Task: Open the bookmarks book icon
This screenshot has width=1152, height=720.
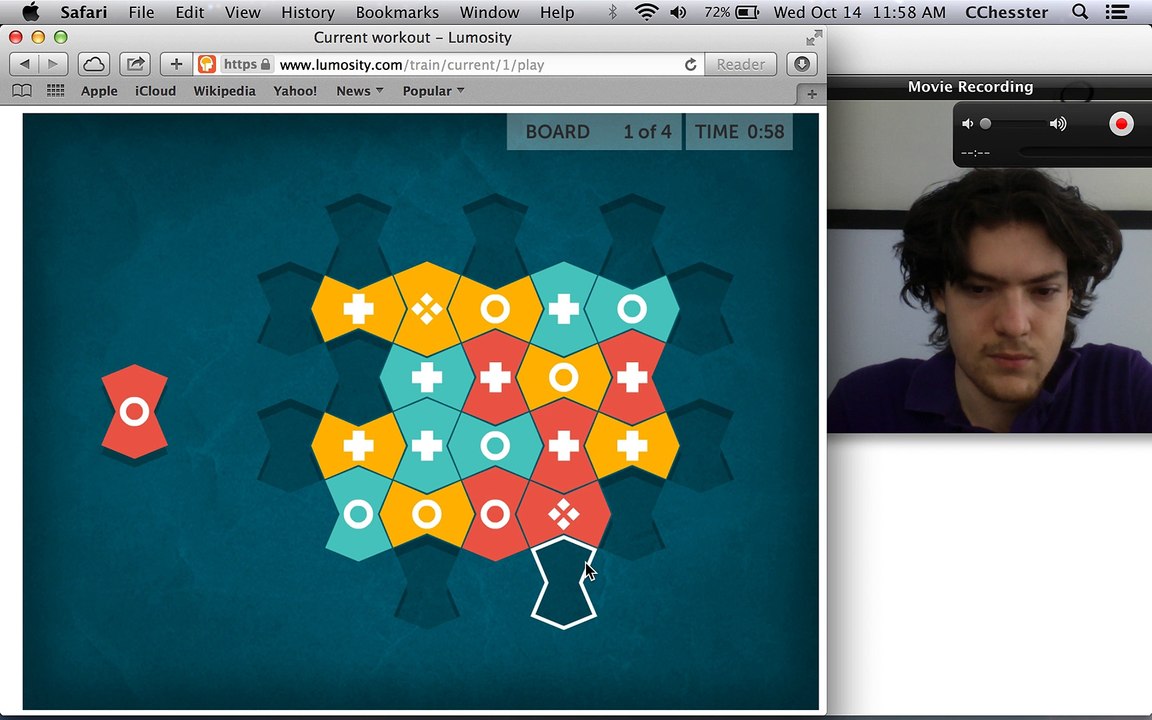Action: [x=22, y=90]
